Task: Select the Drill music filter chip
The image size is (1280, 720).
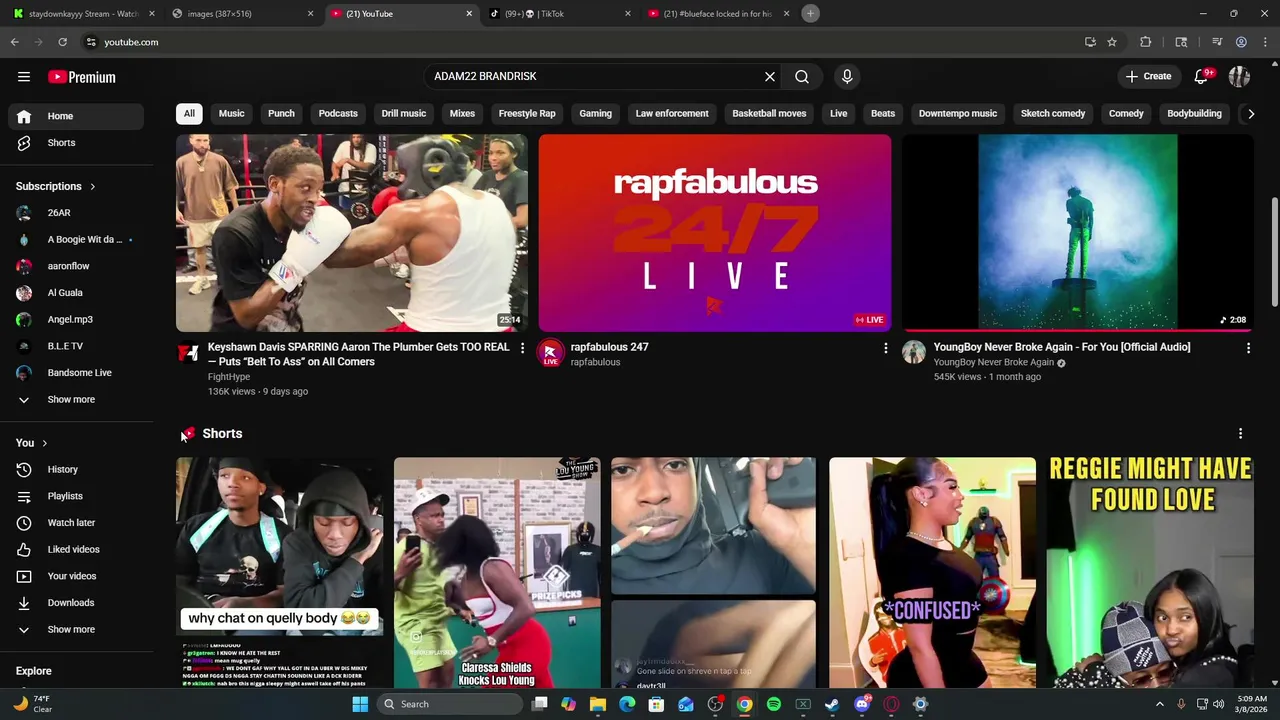Action: click(x=404, y=114)
